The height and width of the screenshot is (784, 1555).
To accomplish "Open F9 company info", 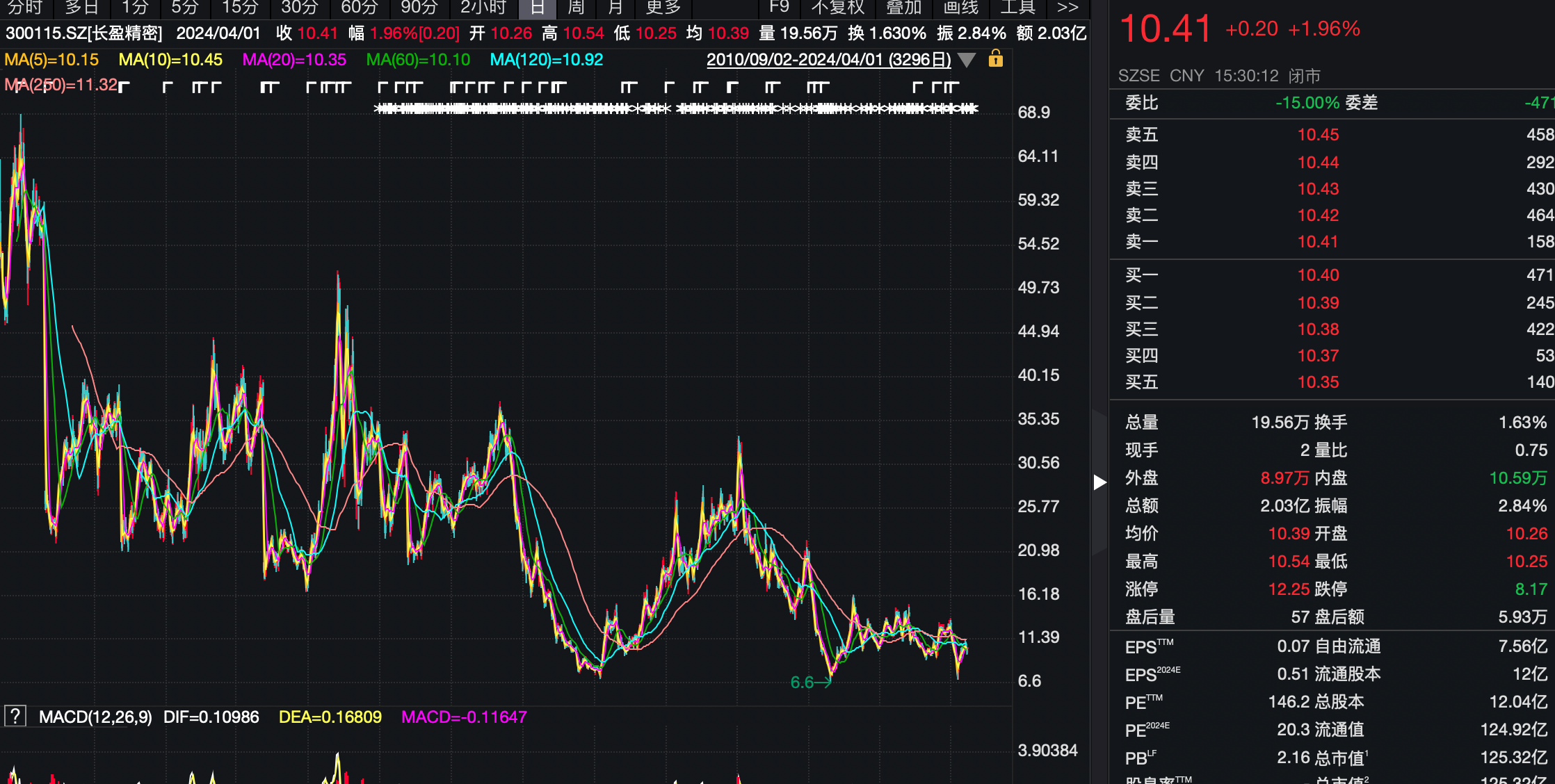I will (779, 8).
